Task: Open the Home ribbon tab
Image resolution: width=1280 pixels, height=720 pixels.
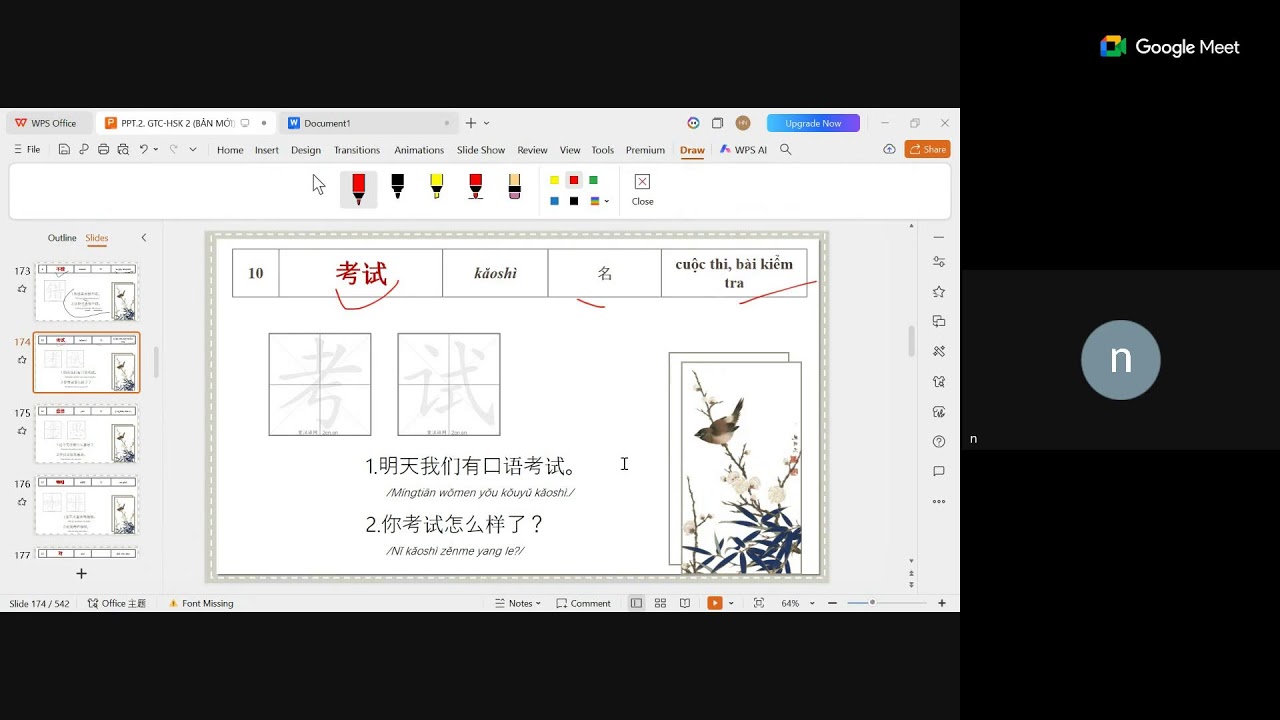Action: [230, 150]
